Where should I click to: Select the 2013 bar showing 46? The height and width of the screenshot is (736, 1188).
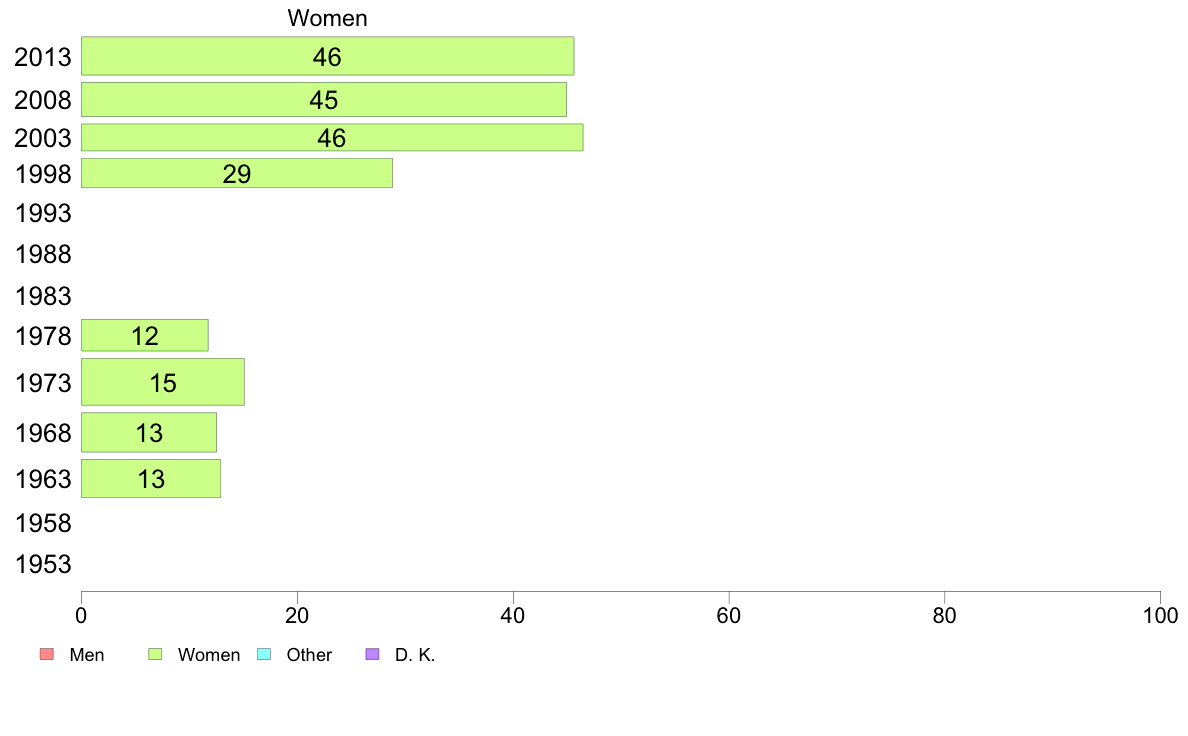327,56
